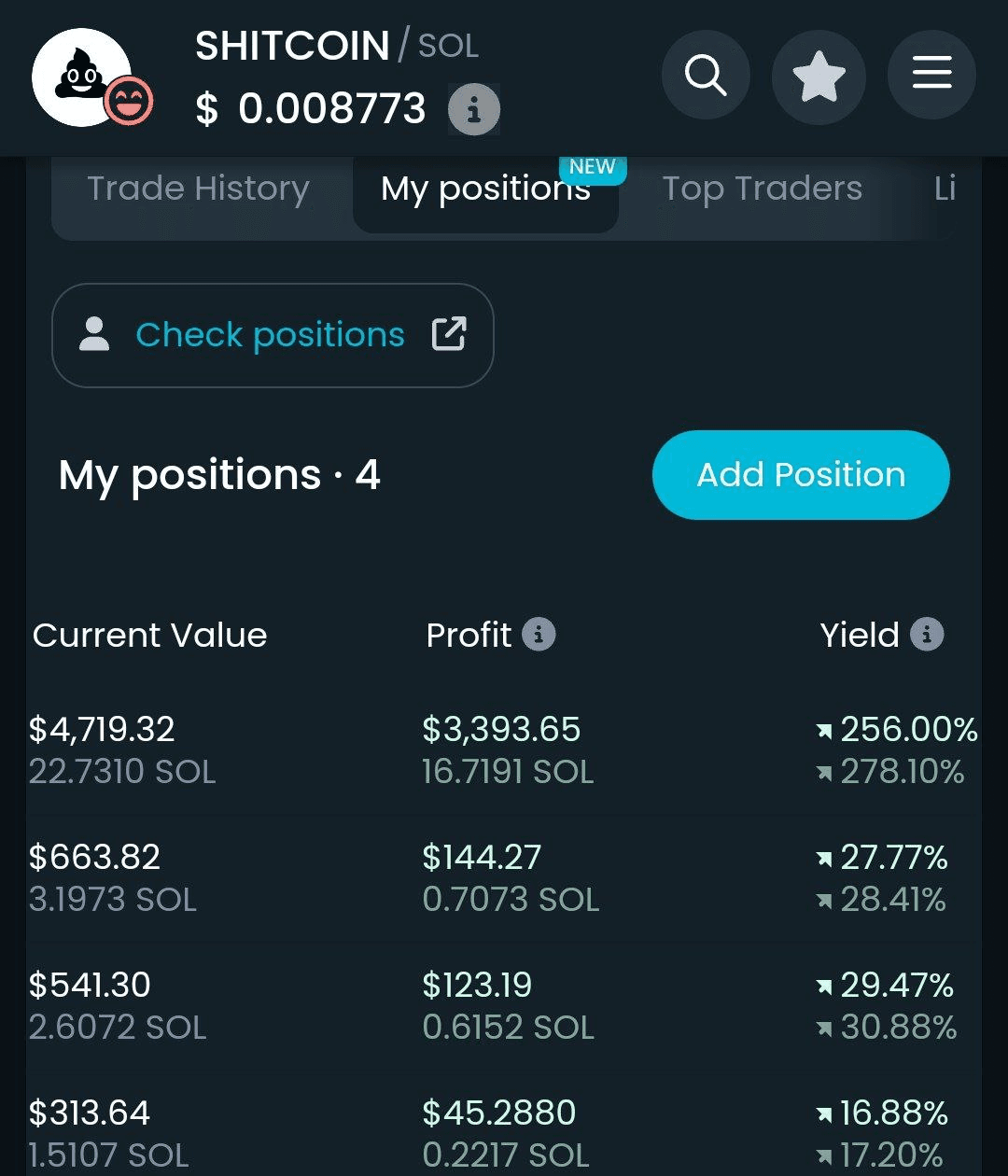Tap the external link icon in Check positions
Screen dimensions: 1008x1176
pyautogui.click(x=449, y=334)
